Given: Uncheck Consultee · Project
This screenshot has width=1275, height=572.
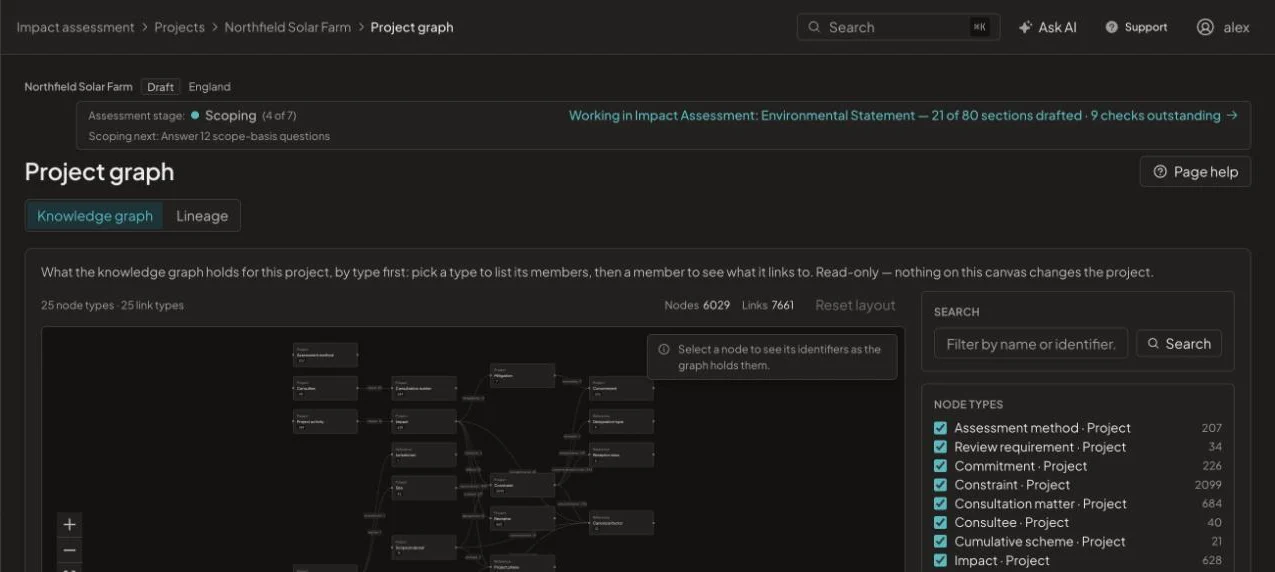Looking at the screenshot, I should tap(940, 523).
